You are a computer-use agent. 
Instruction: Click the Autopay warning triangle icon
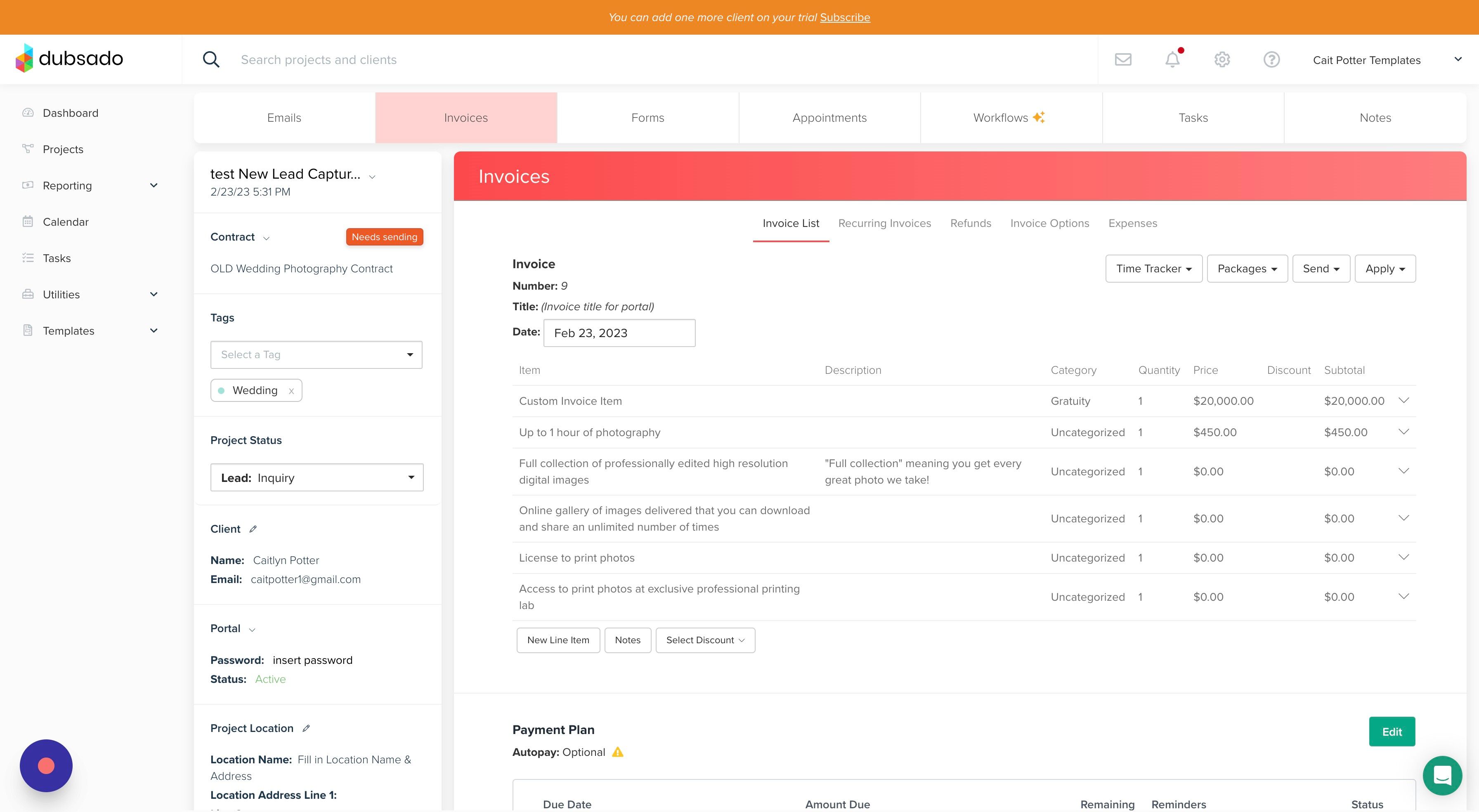[617, 752]
